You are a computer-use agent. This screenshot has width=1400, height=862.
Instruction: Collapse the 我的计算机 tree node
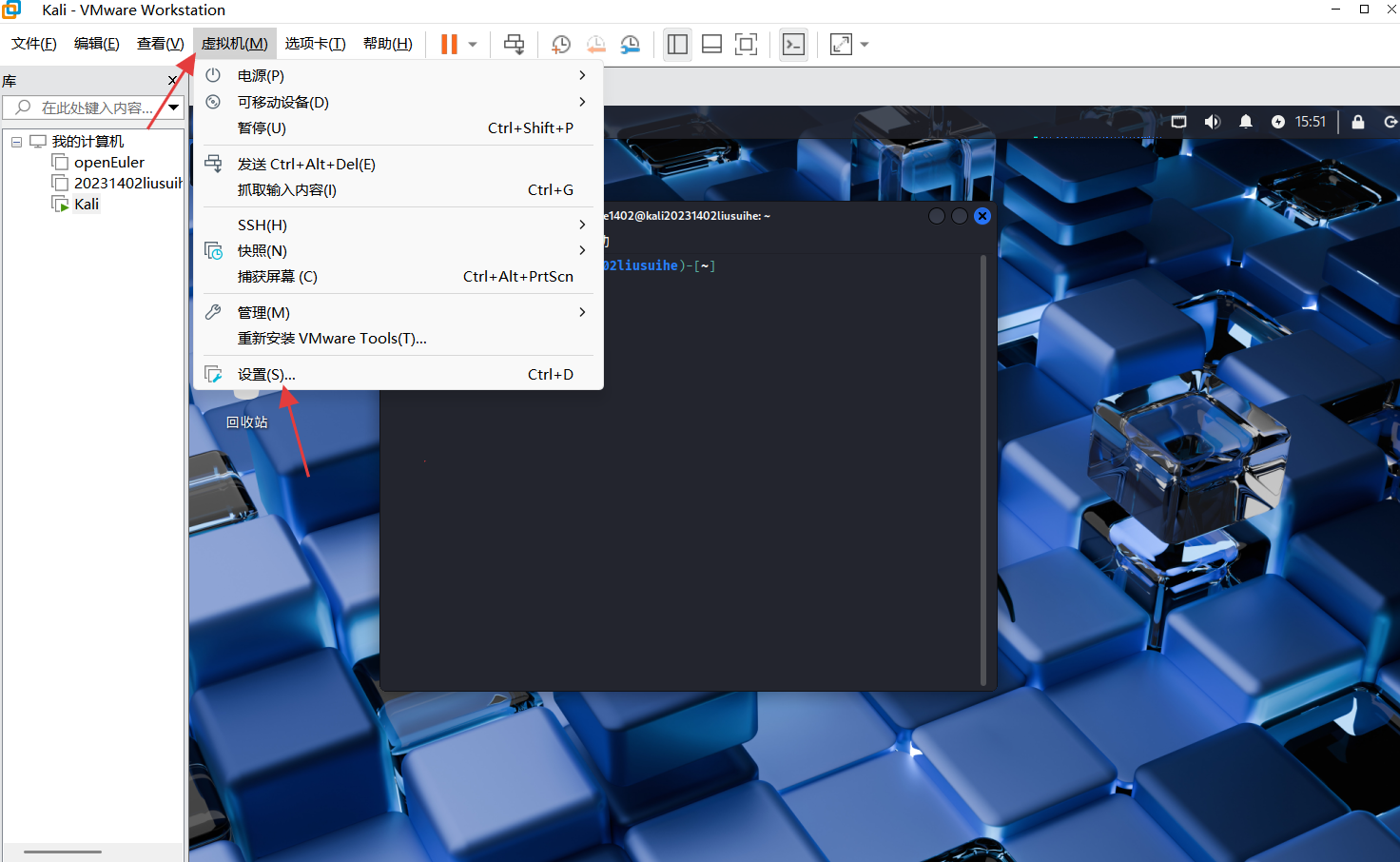pyautogui.click(x=16, y=142)
